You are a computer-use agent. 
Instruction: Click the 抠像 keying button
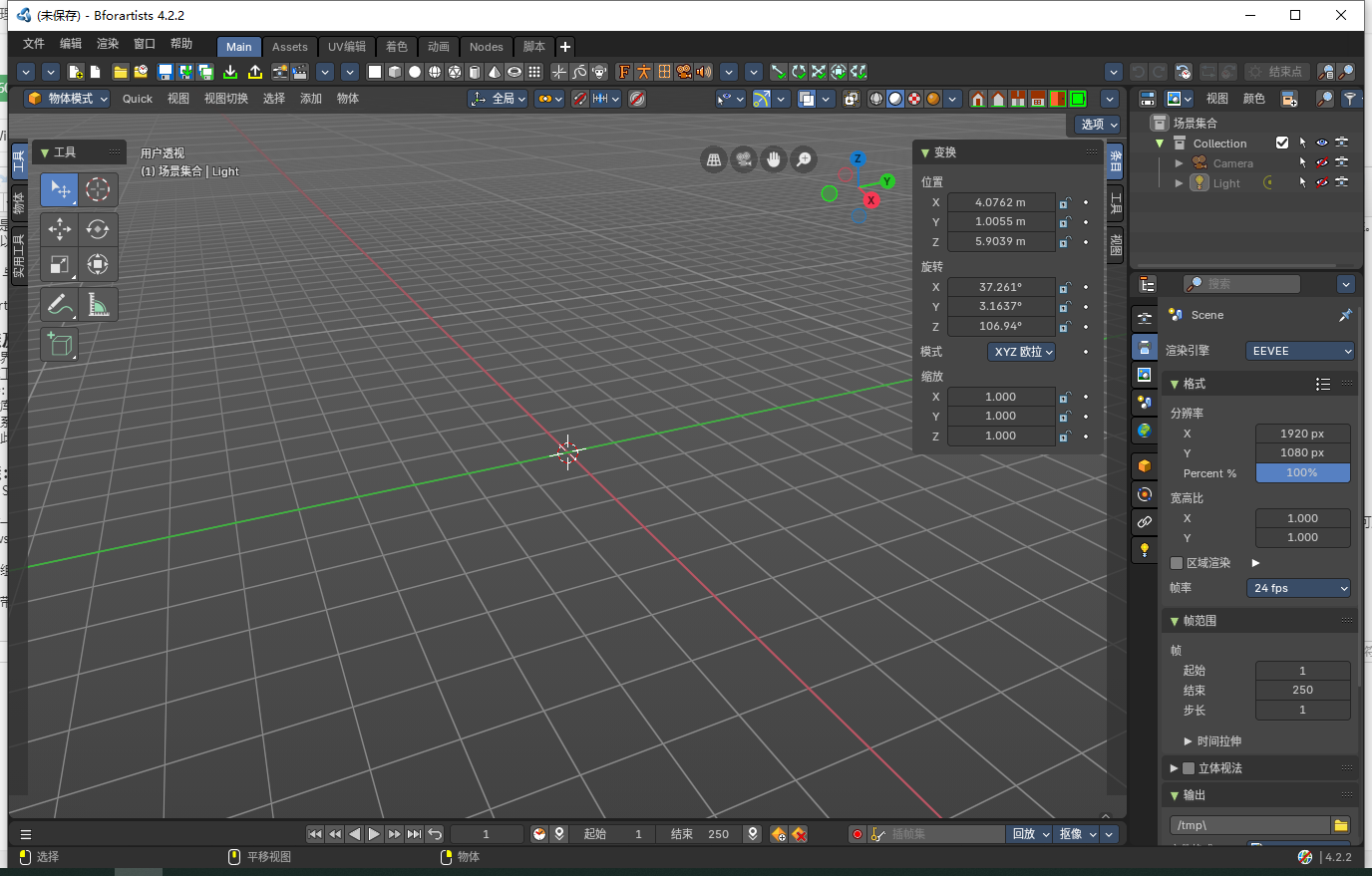click(1078, 834)
